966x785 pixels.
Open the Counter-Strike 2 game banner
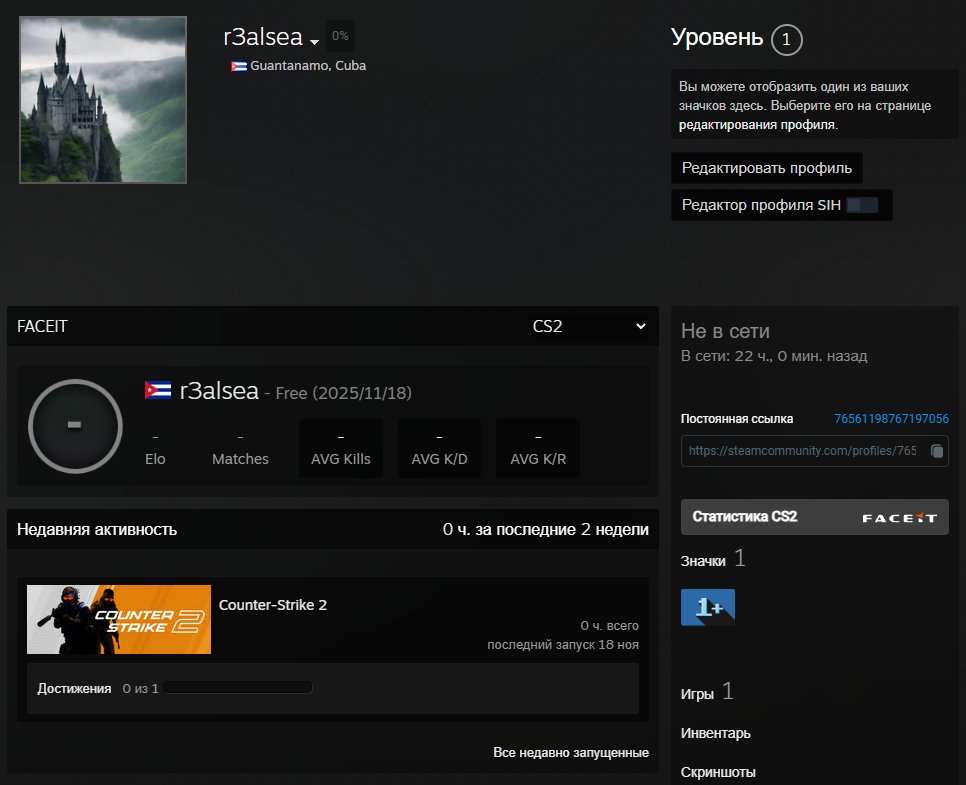pos(119,619)
